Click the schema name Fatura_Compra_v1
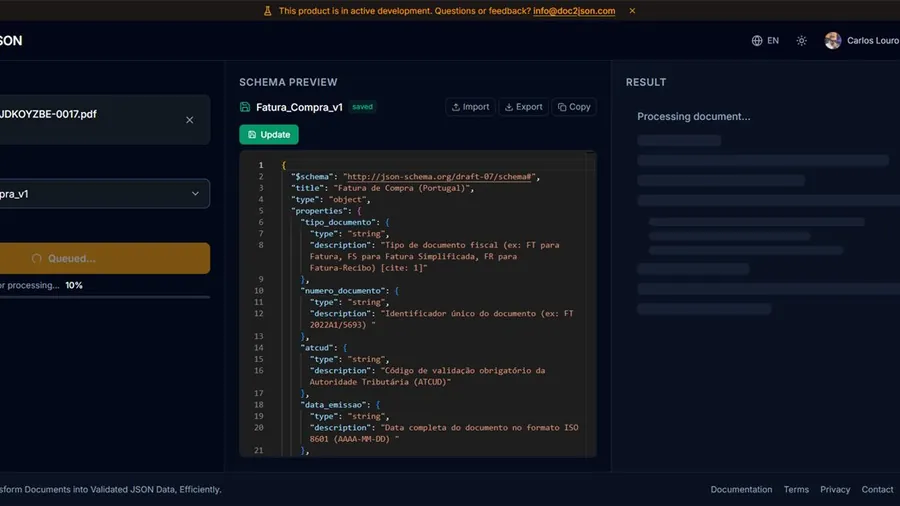900x506 pixels. point(299,107)
